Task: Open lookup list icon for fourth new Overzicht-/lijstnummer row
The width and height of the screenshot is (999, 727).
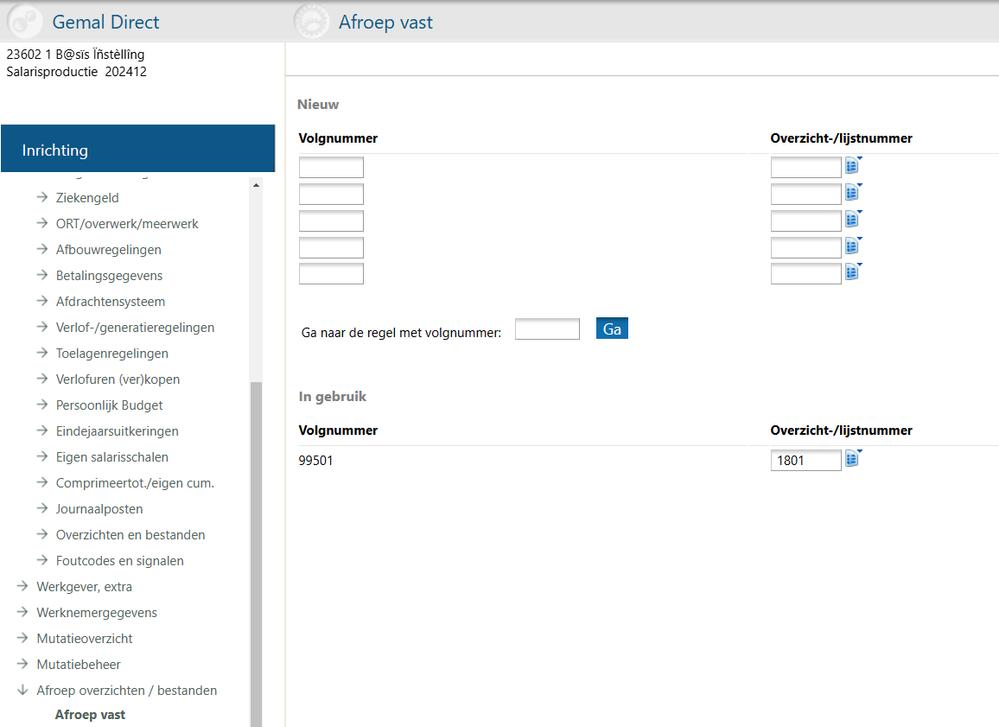Action: coord(853,246)
